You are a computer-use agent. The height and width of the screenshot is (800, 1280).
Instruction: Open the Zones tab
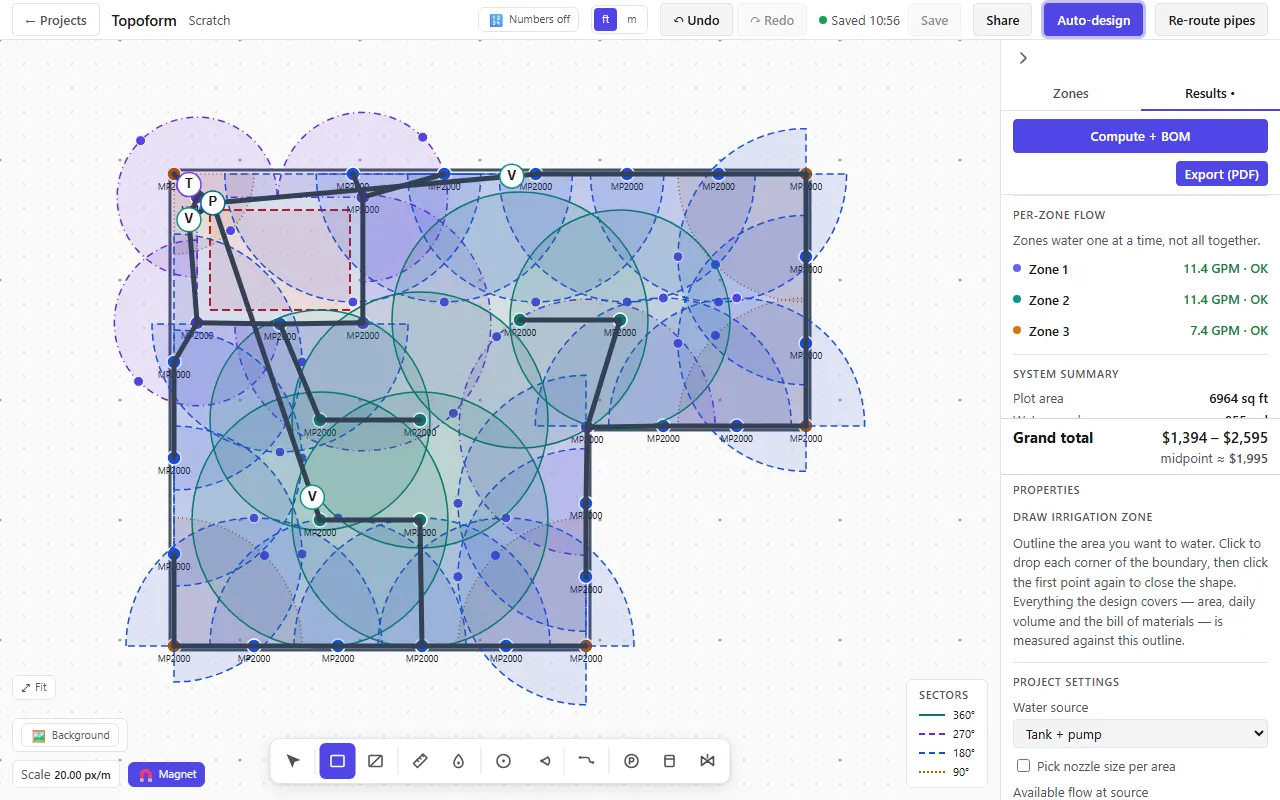coord(1071,93)
